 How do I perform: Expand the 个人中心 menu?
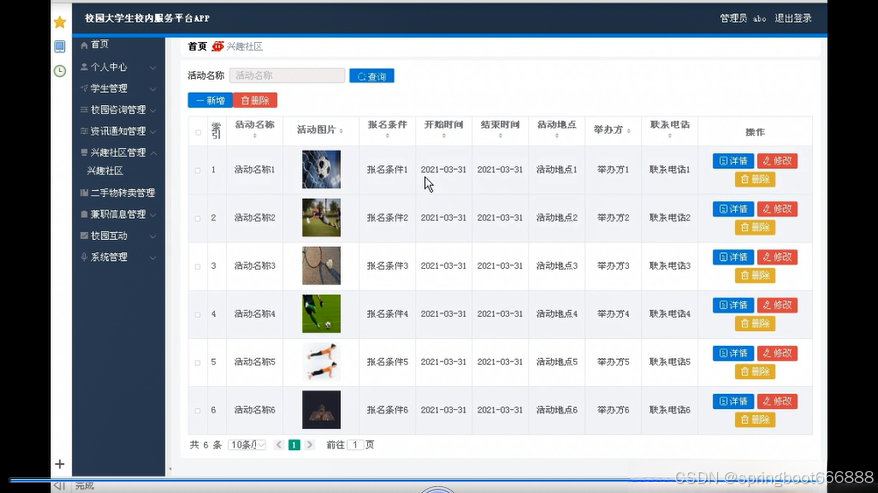click(118, 67)
